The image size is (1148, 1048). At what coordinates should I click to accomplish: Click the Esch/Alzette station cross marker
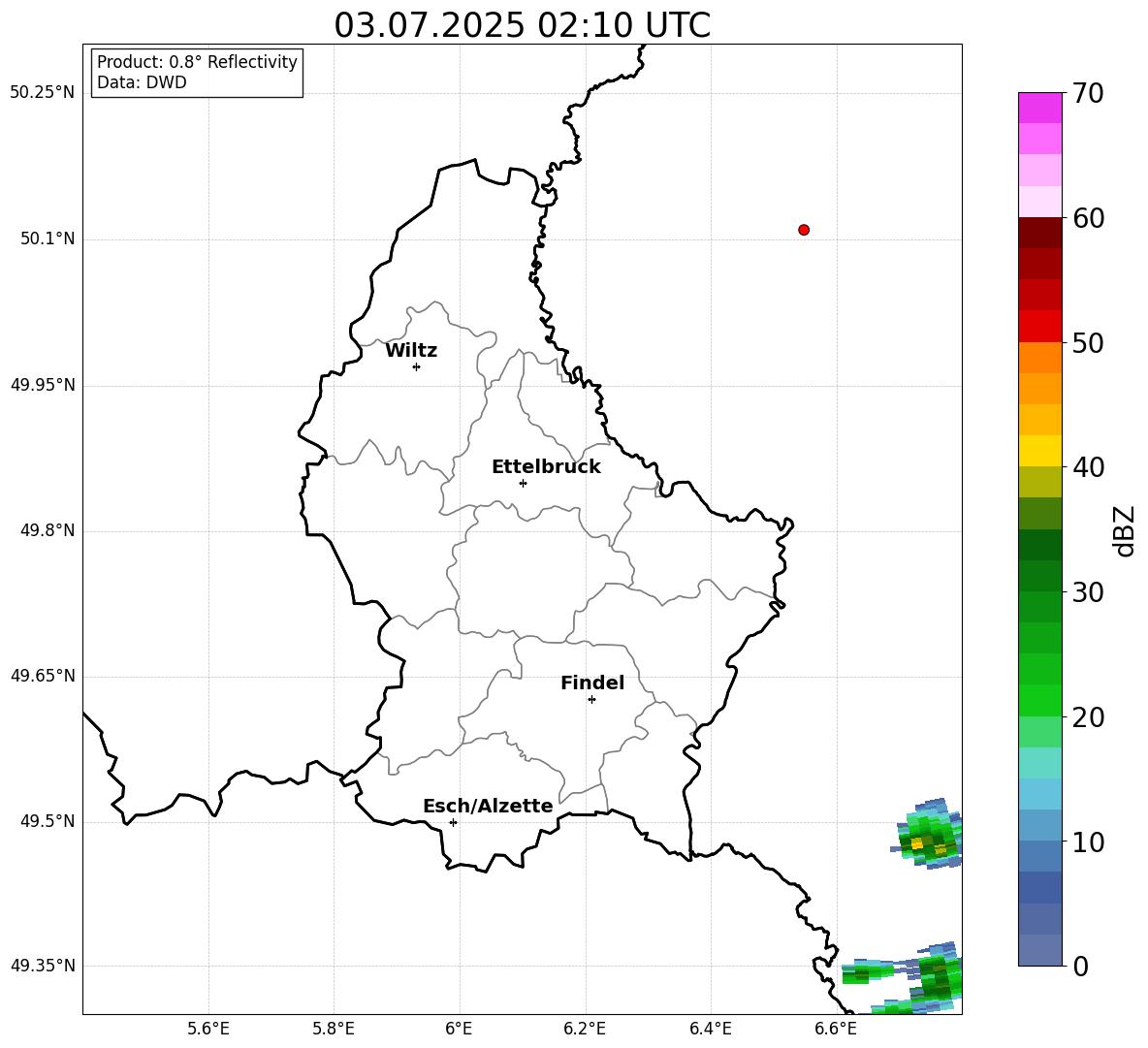453,822
